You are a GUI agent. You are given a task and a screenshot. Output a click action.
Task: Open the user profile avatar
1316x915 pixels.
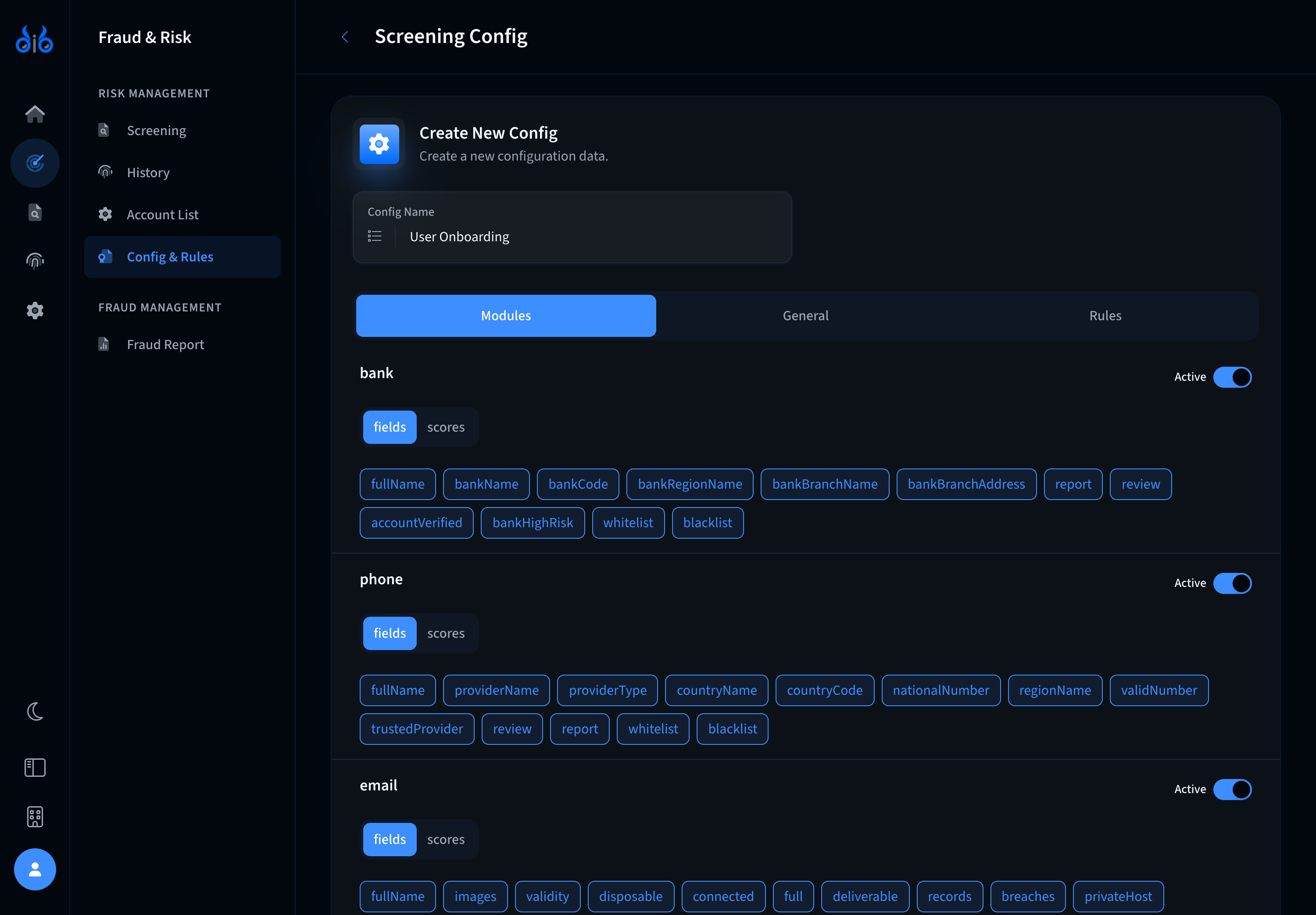35,869
